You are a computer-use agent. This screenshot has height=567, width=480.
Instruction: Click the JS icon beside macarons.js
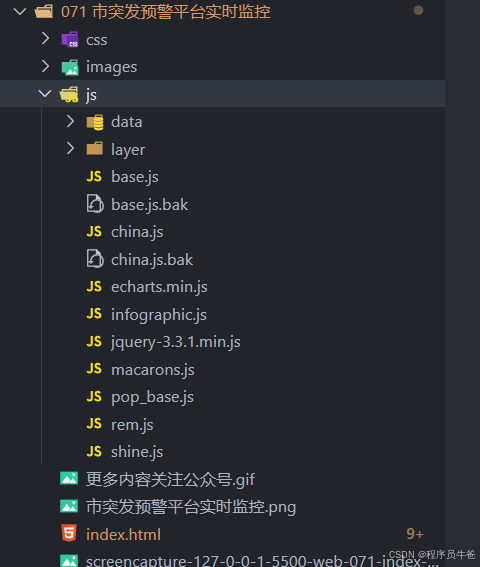tap(94, 369)
